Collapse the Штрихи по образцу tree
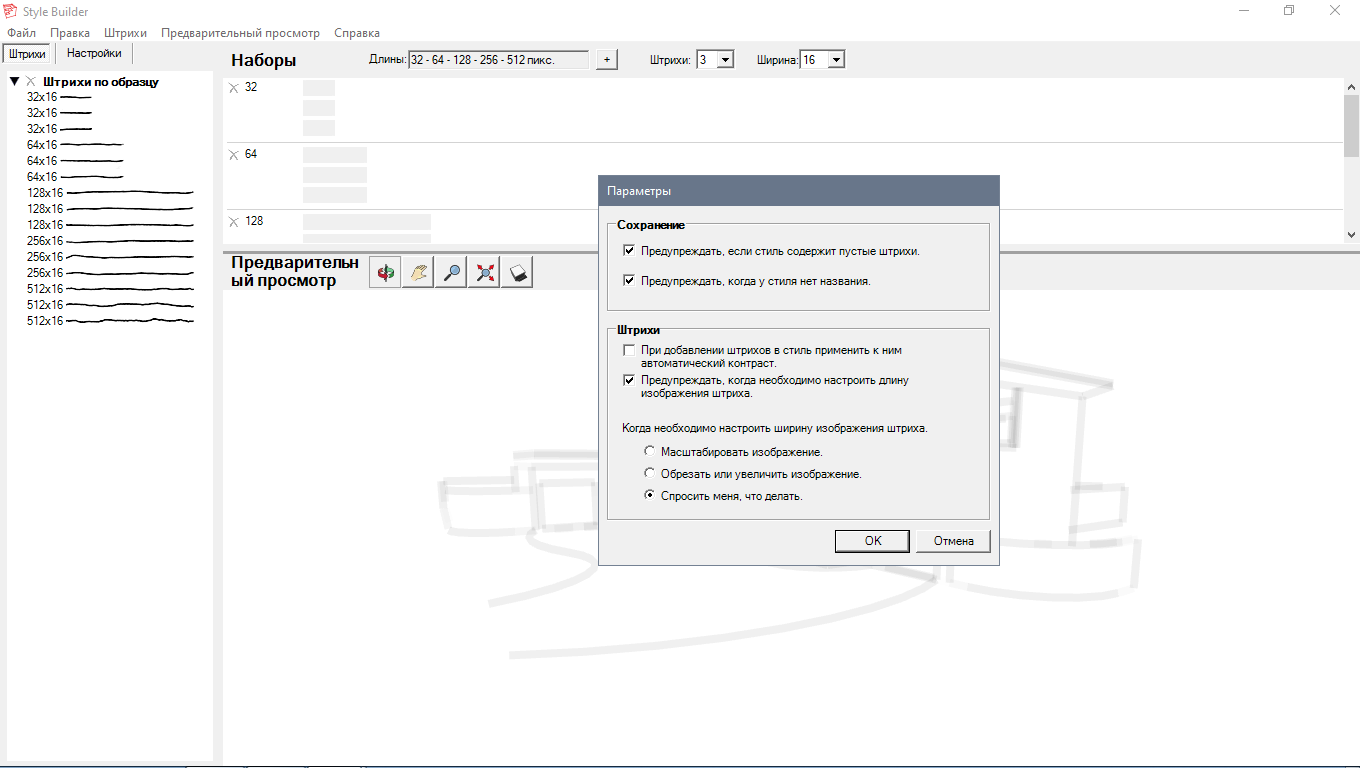 (15, 82)
